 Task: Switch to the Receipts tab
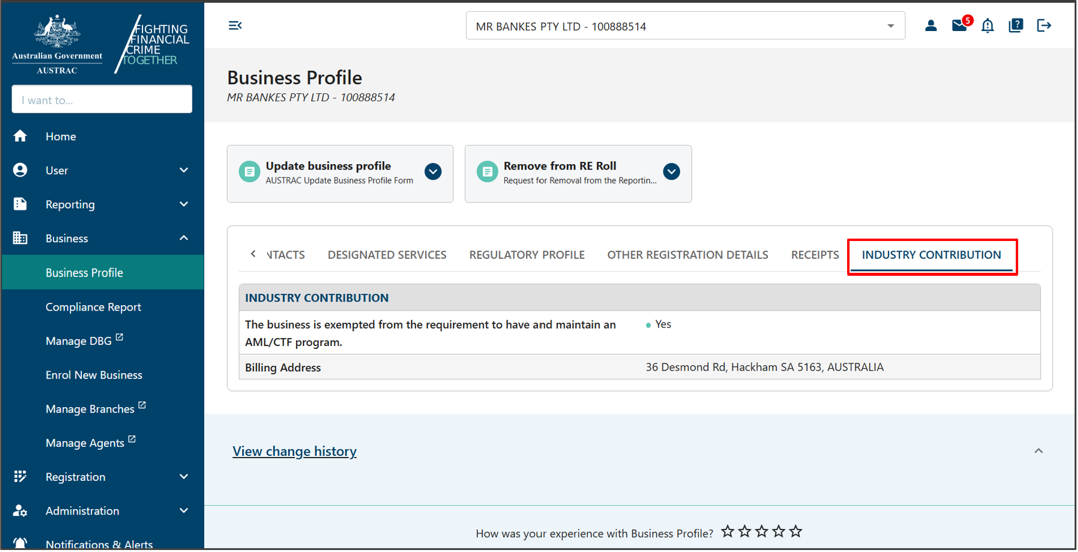(x=815, y=255)
